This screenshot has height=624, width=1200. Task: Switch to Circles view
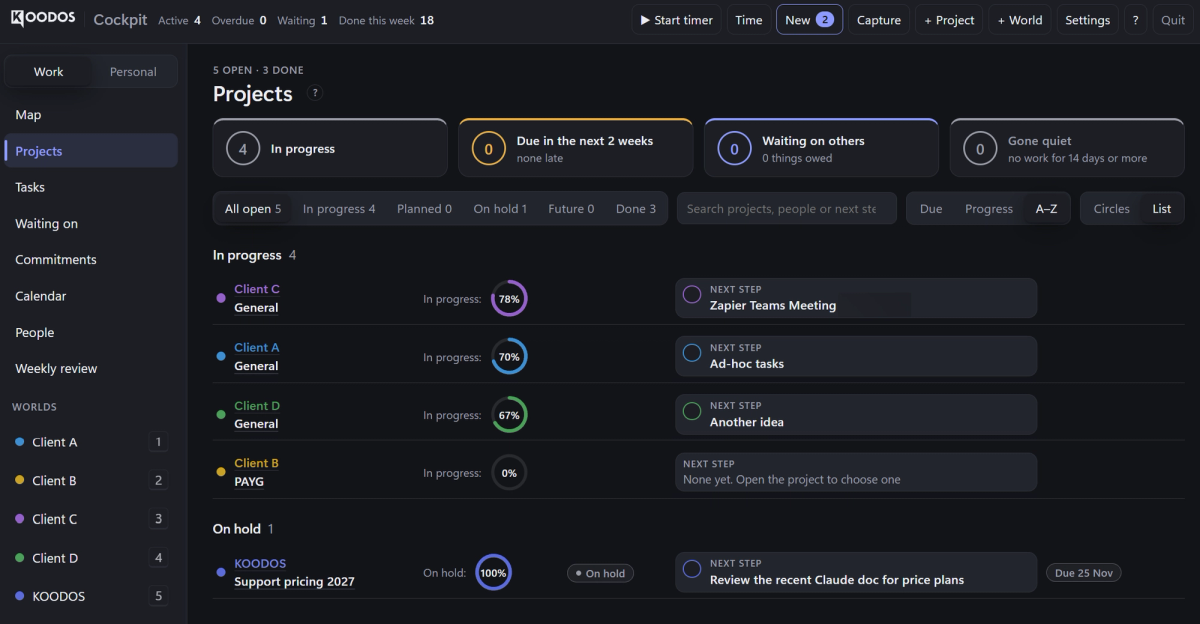point(1112,209)
